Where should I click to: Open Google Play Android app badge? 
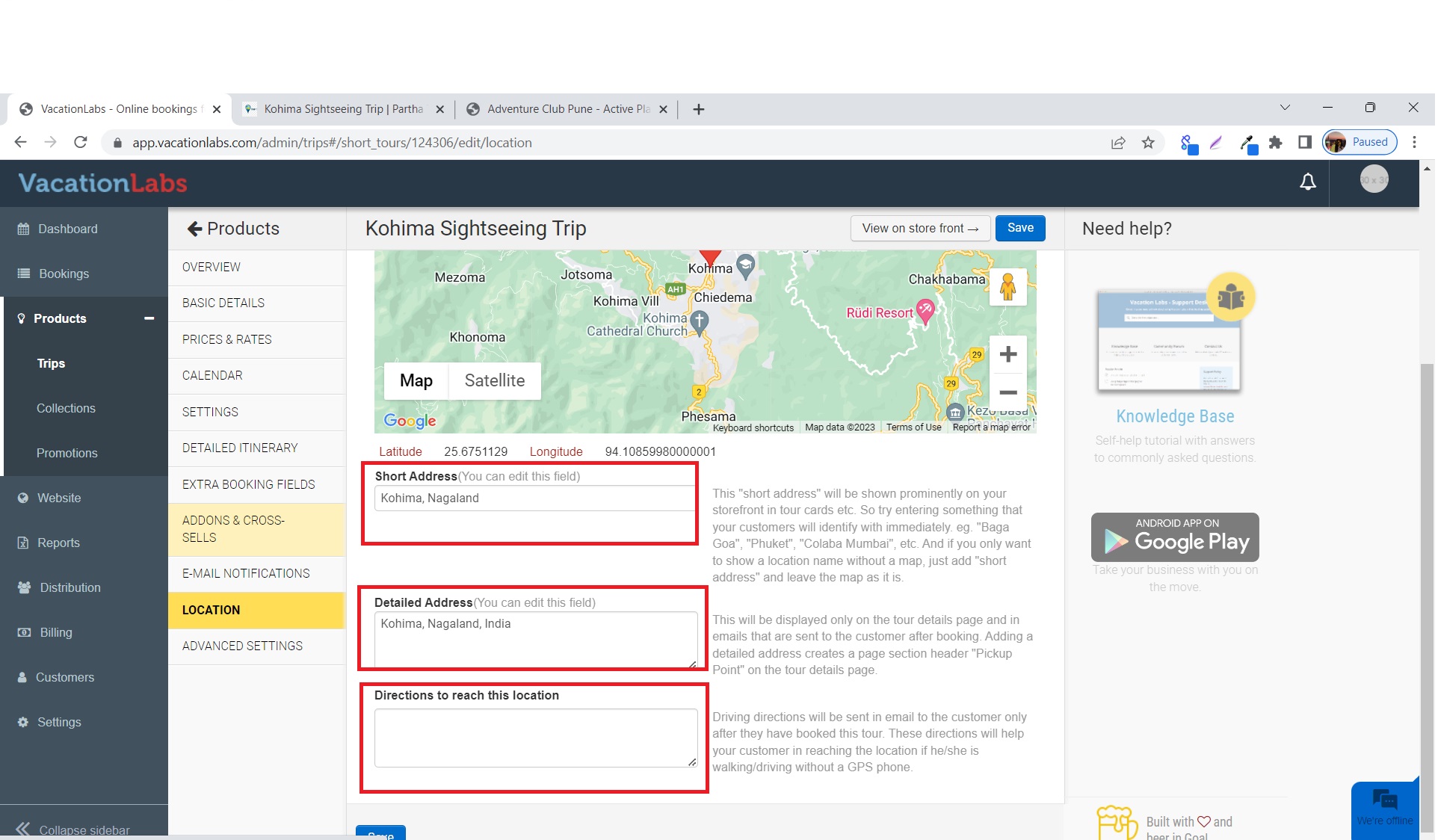click(1176, 537)
